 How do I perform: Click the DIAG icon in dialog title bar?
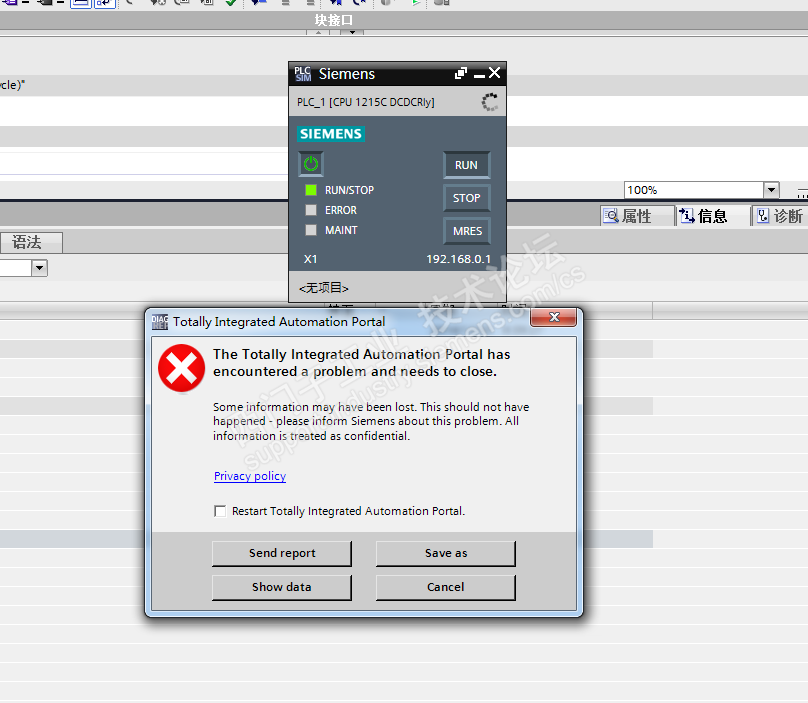160,322
